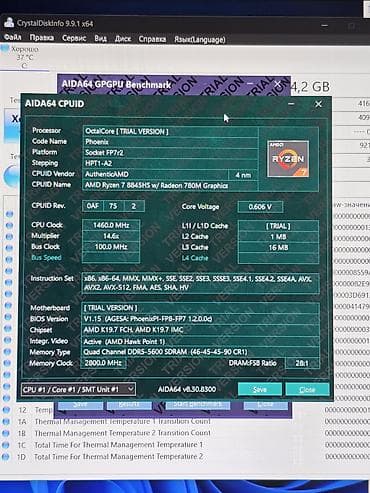
Task: Click status circle of row 1C
Action: tap(6, 445)
